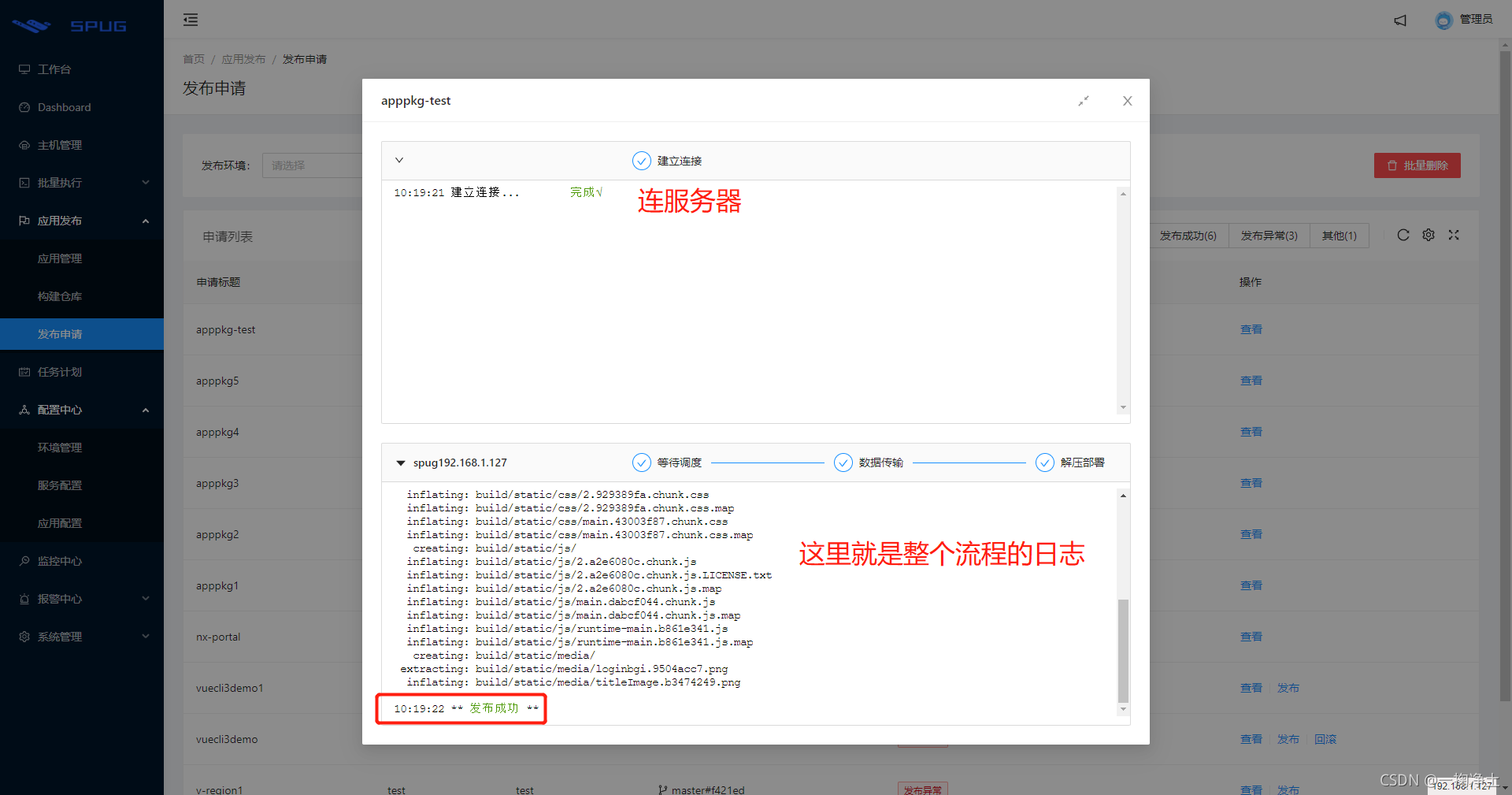The image size is (1512, 795).
Task: Switch to the 发布成功(6) tab
Action: [1188, 235]
